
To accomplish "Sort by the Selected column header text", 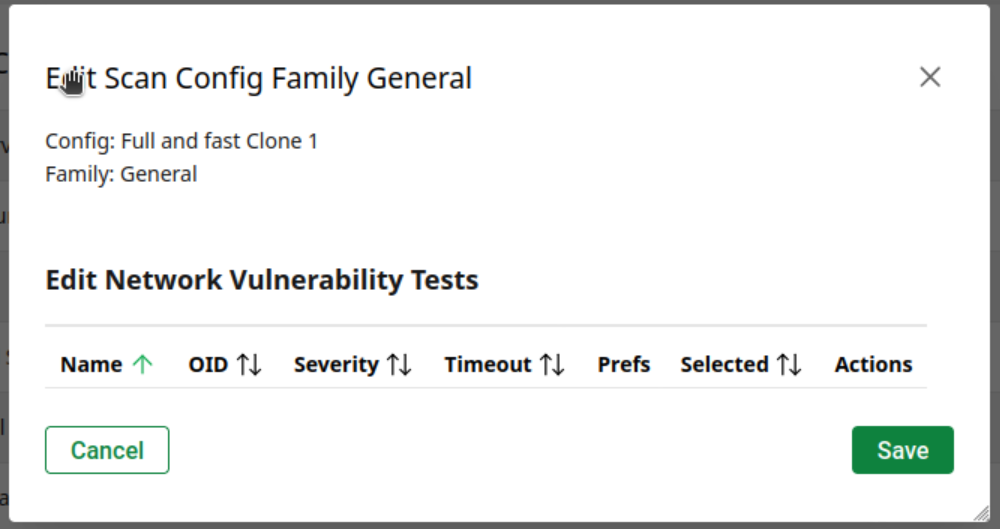I will (724, 365).
